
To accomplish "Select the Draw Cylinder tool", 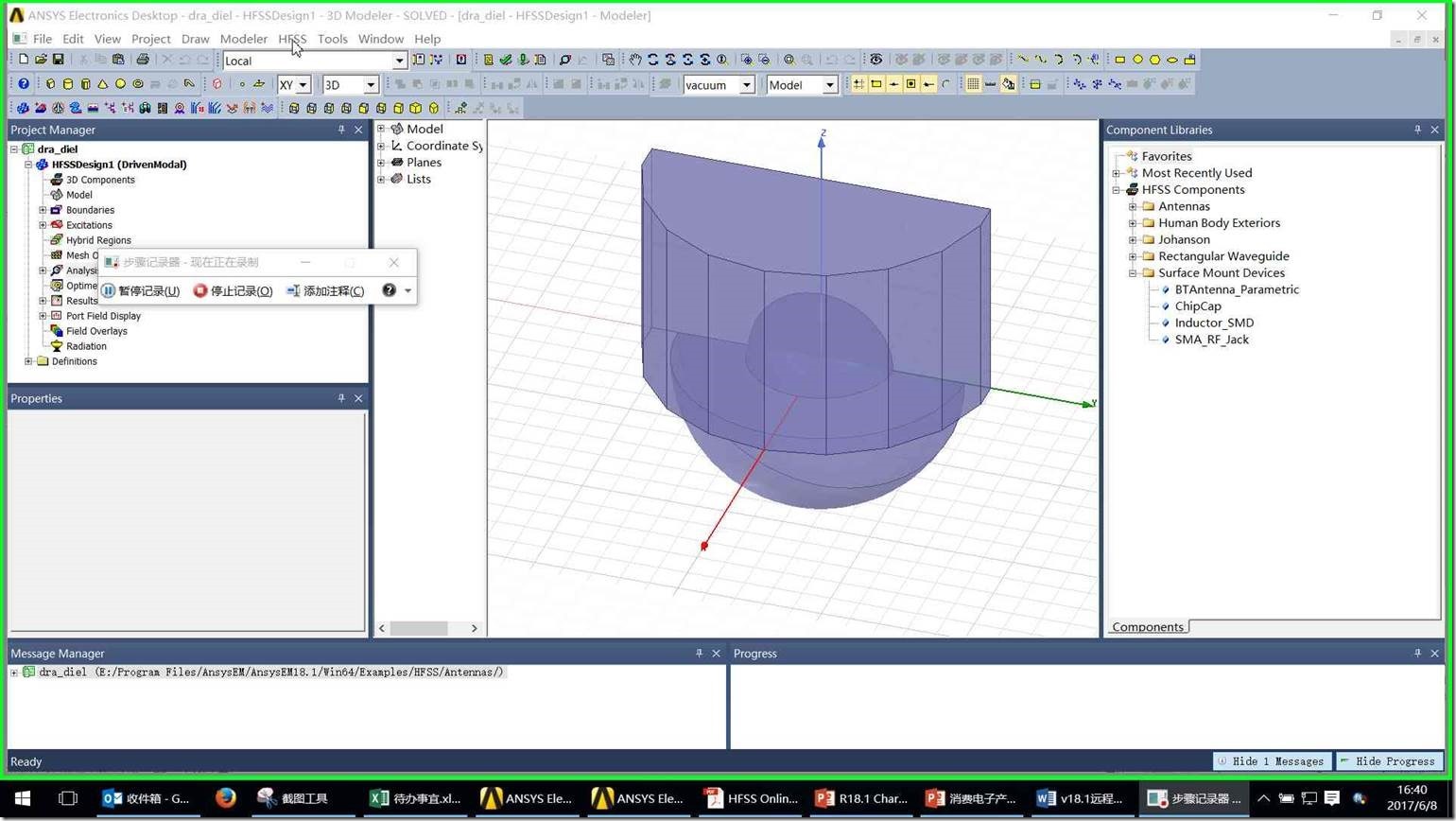I will point(68,84).
